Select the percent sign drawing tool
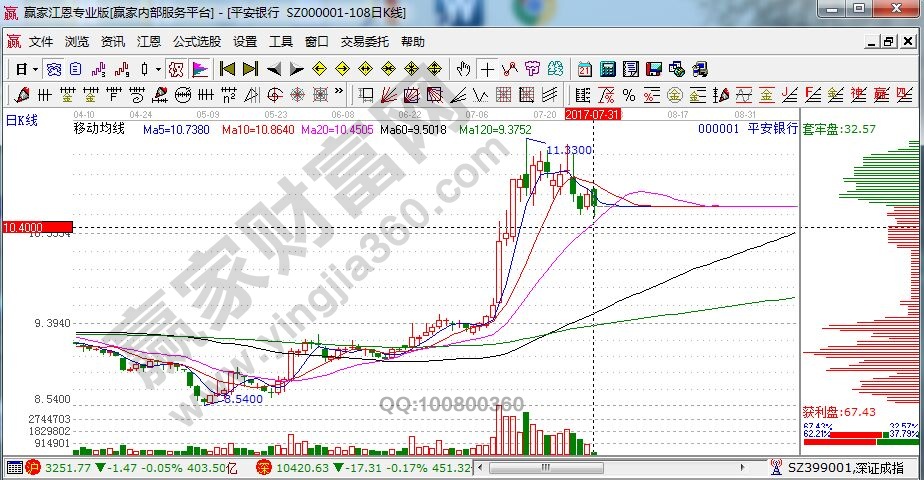 (x=628, y=95)
